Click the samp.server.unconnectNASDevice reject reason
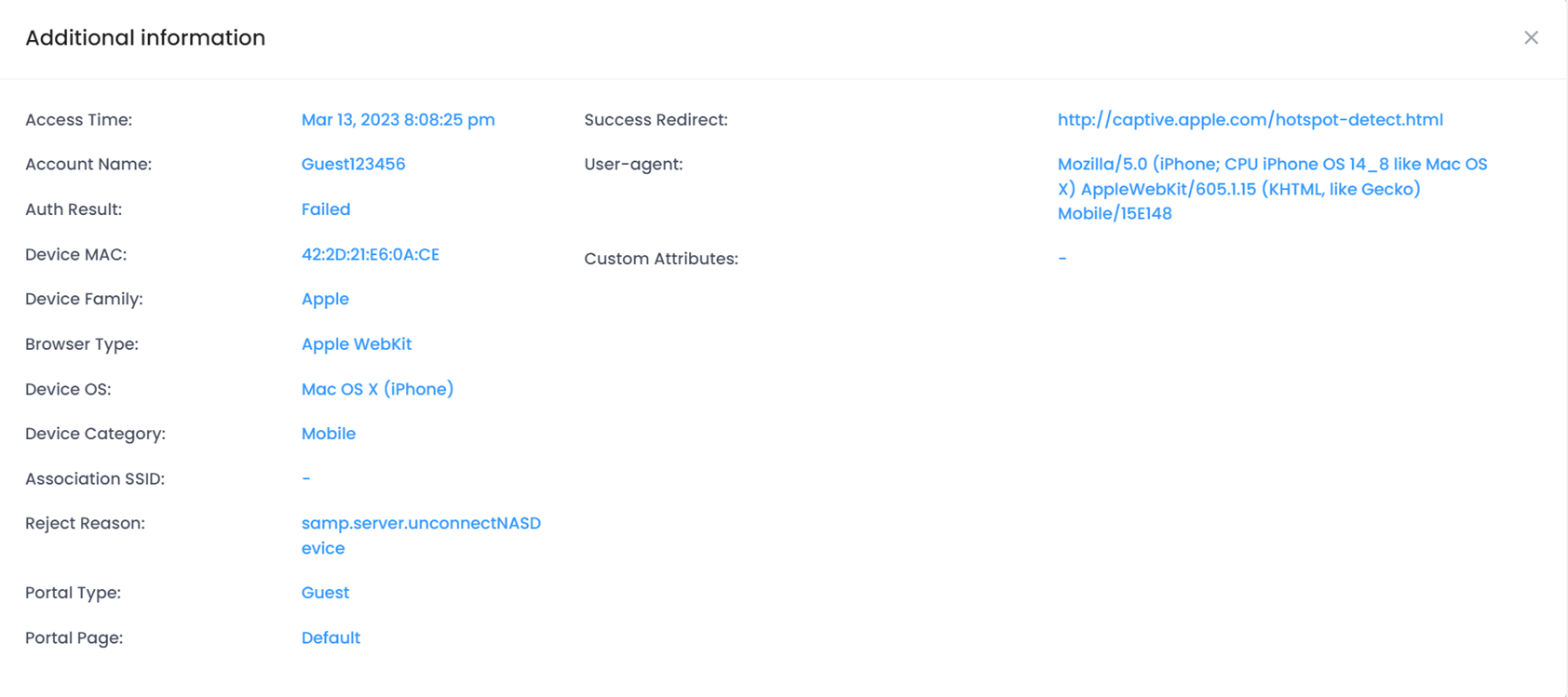 (420, 535)
